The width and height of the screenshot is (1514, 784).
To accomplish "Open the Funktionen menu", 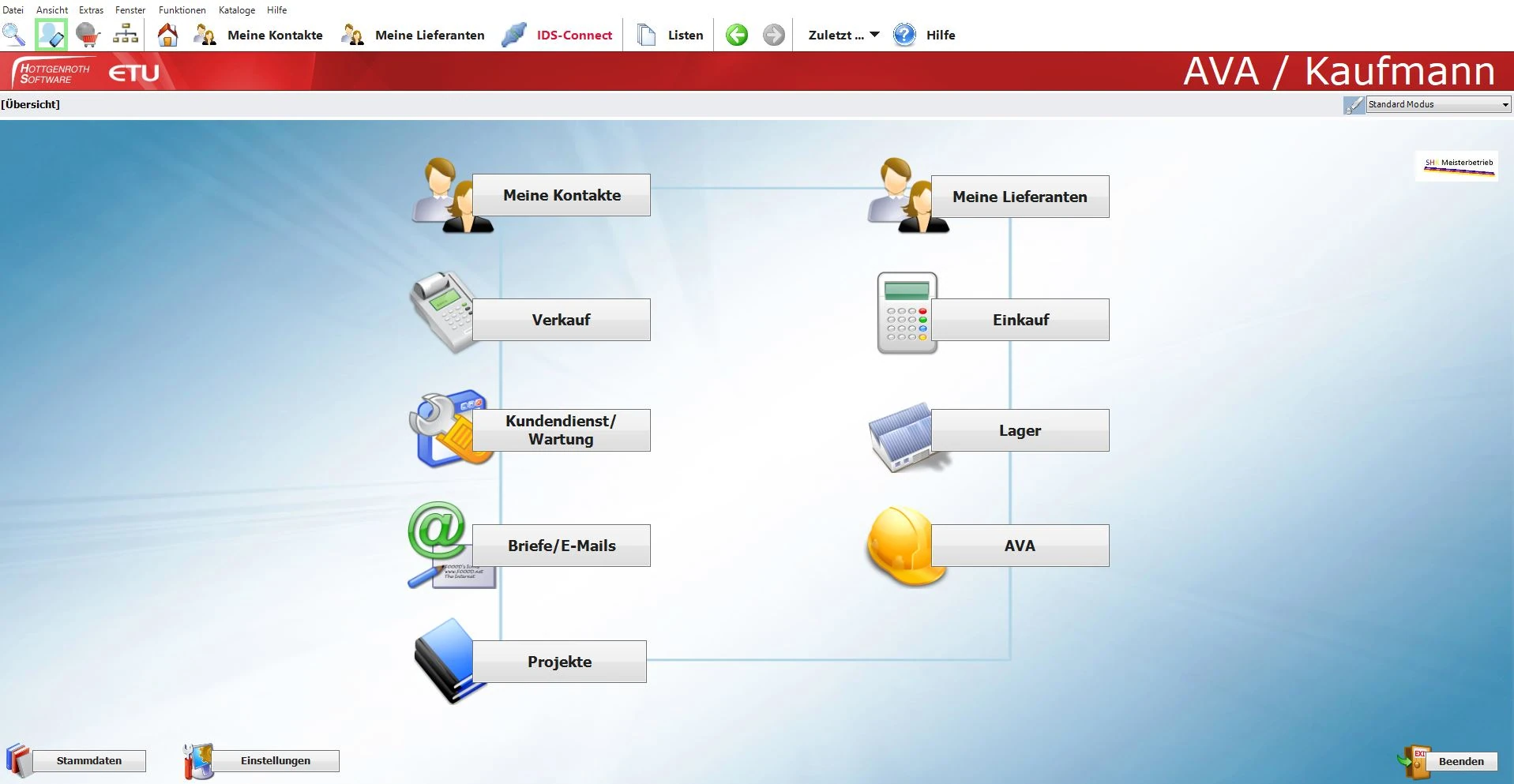I will click(182, 10).
